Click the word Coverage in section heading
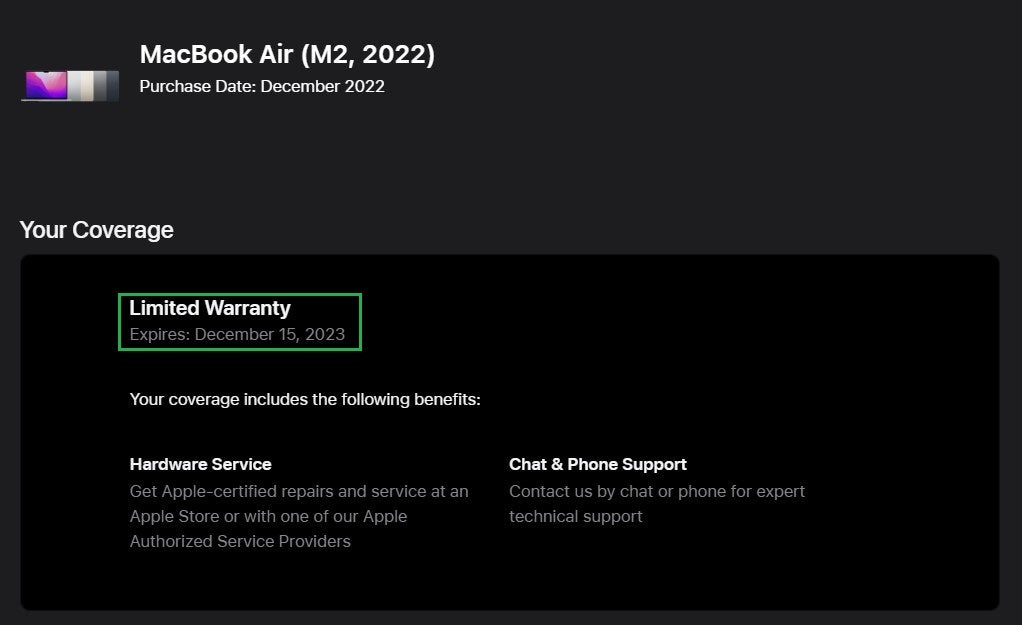This screenshot has height=625, width=1022. (x=123, y=230)
